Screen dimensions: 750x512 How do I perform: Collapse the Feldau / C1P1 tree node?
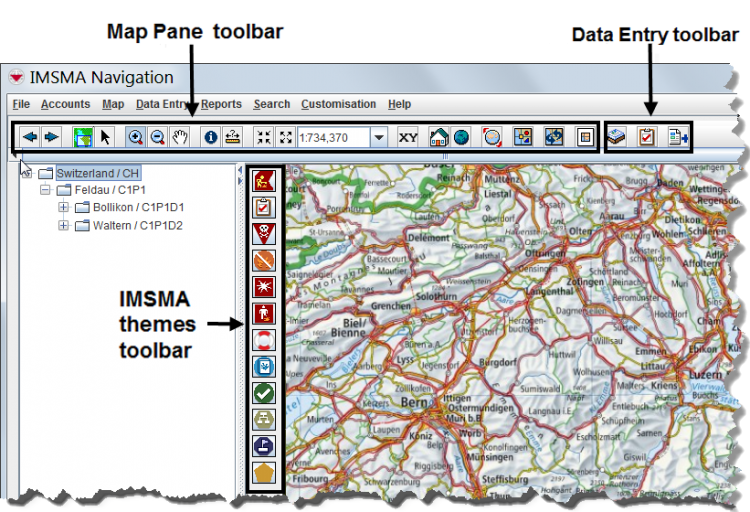[x=46, y=190]
